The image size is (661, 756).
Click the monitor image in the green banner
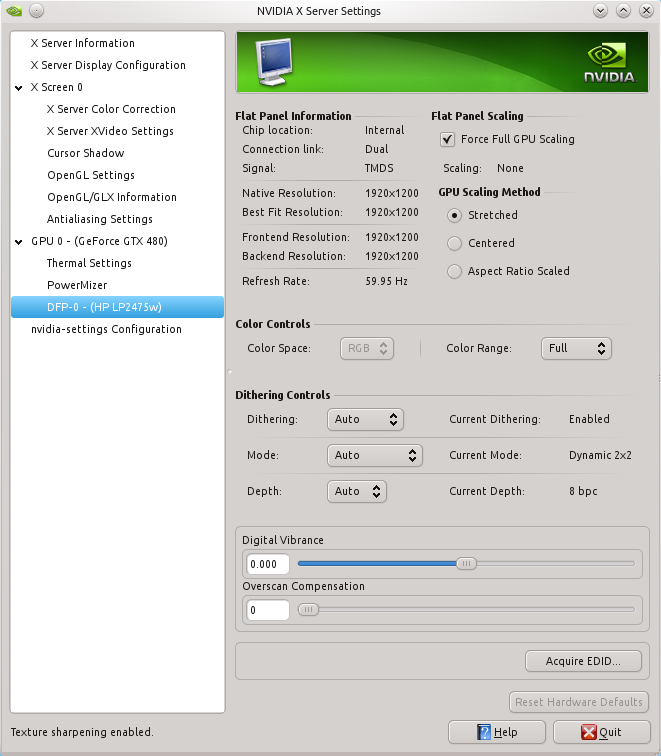click(x=274, y=62)
